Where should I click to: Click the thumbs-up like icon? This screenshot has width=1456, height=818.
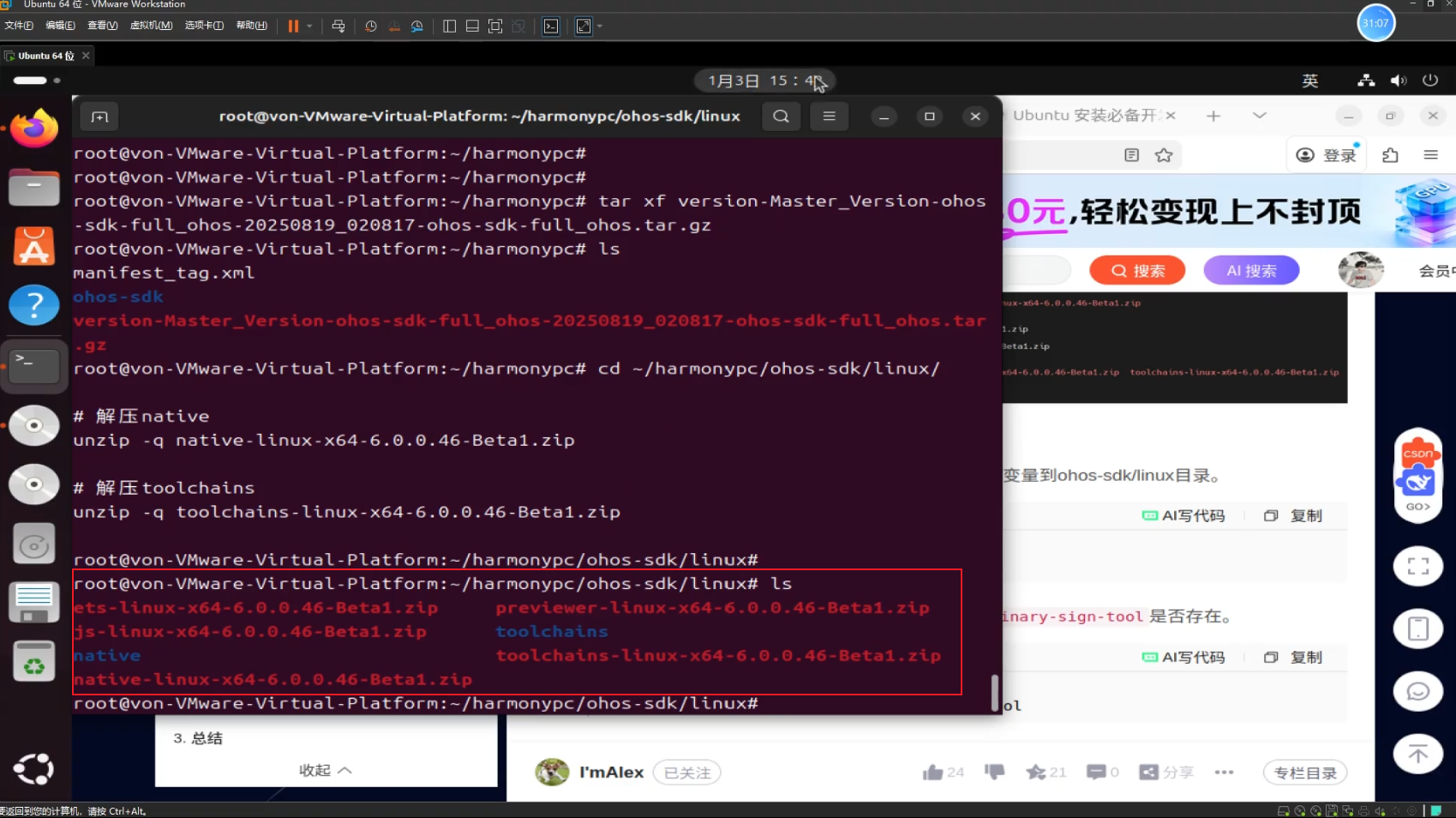click(932, 773)
